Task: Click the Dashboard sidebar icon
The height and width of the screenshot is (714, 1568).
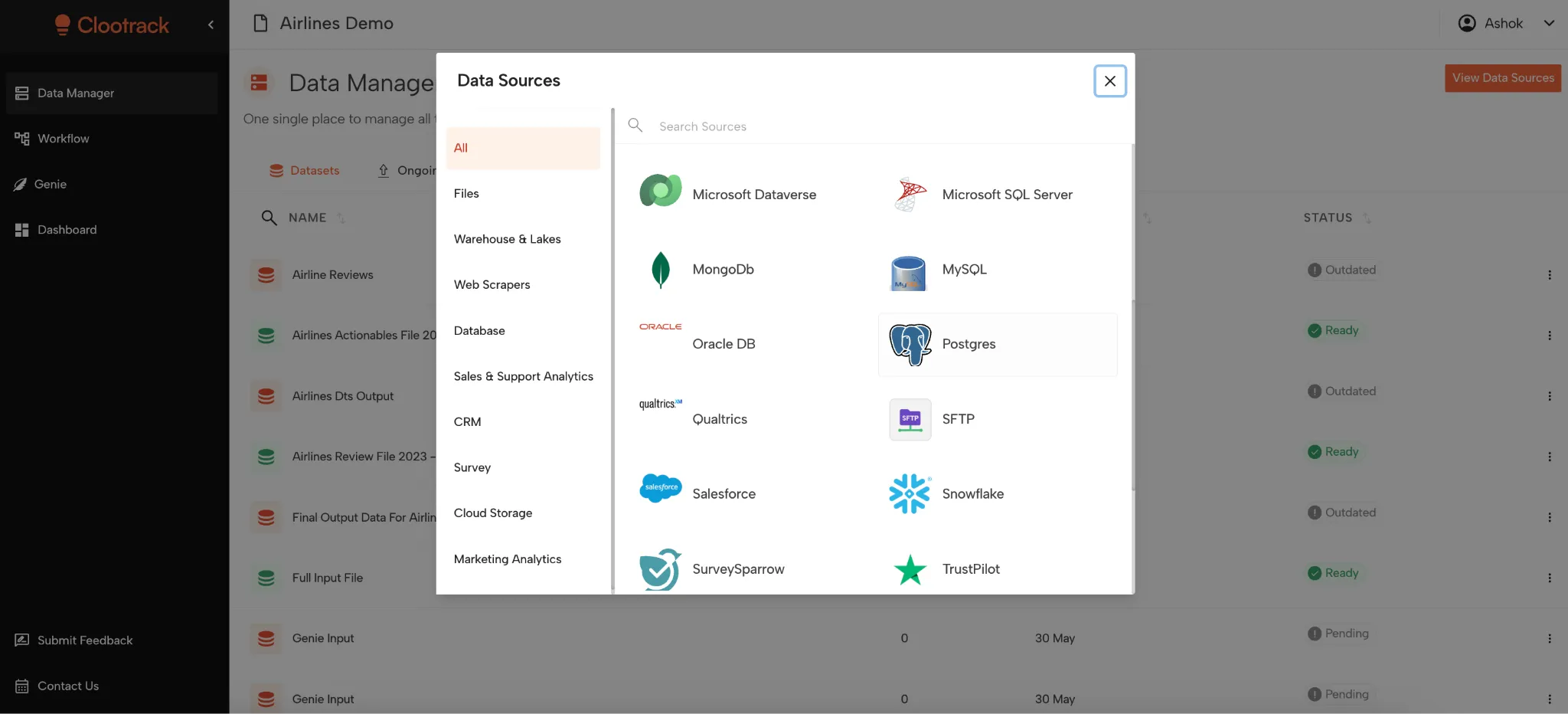Action: coord(22,230)
